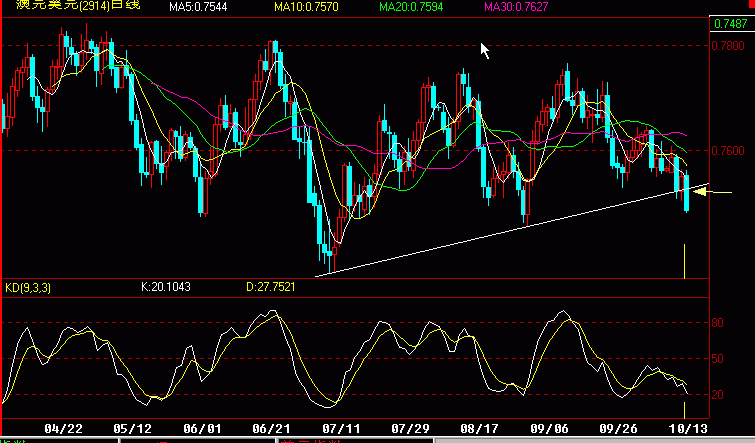This screenshot has width=755, height=443.
Task: Select the 06/01 date label
Action: click(x=202, y=429)
